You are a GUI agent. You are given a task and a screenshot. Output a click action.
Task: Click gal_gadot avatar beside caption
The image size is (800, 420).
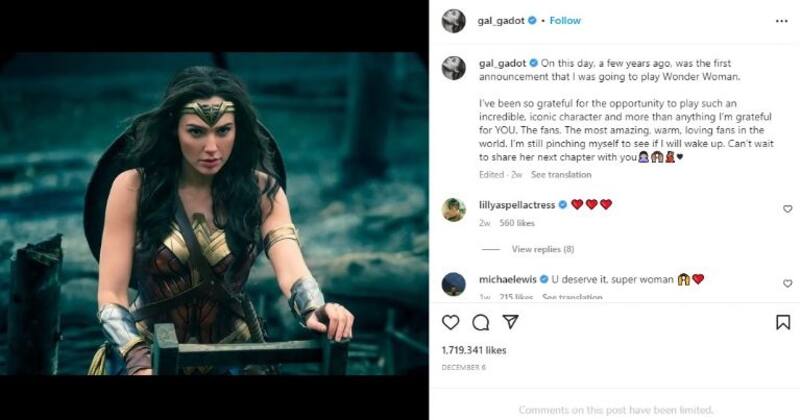point(454,68)
